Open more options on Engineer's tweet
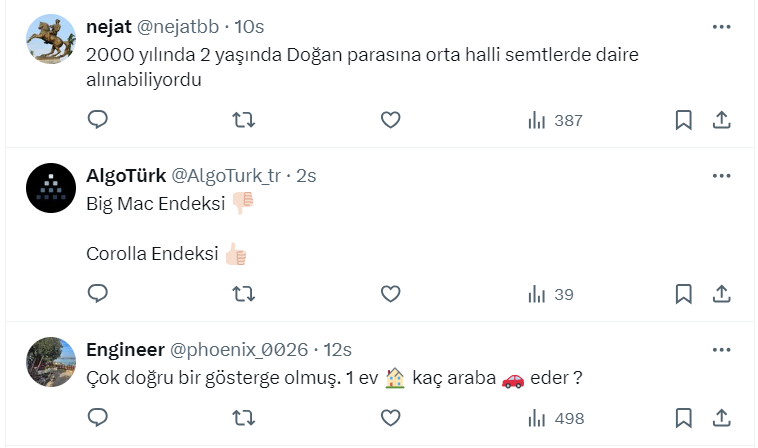This screenshot has width=758, height=448. [x=721, y=350]
